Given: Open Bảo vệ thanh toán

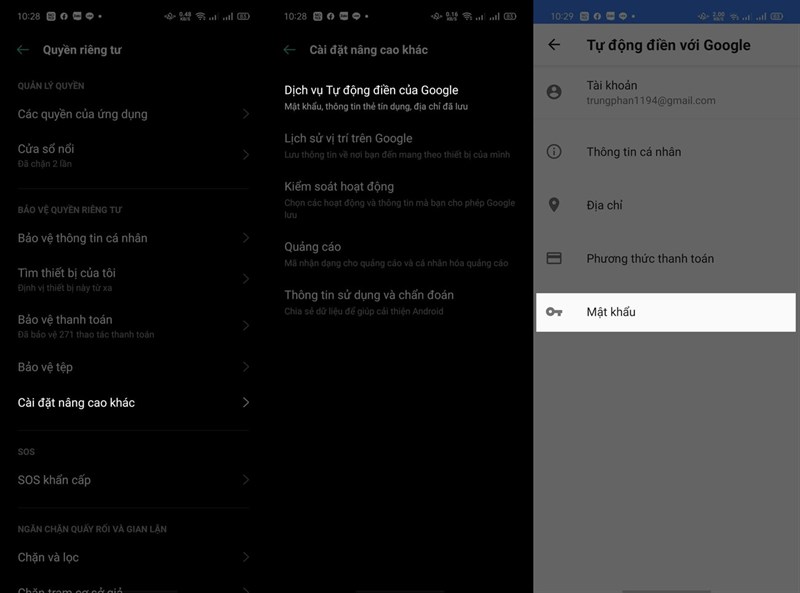Looking at the screenshot, I should tap(133, 326).
